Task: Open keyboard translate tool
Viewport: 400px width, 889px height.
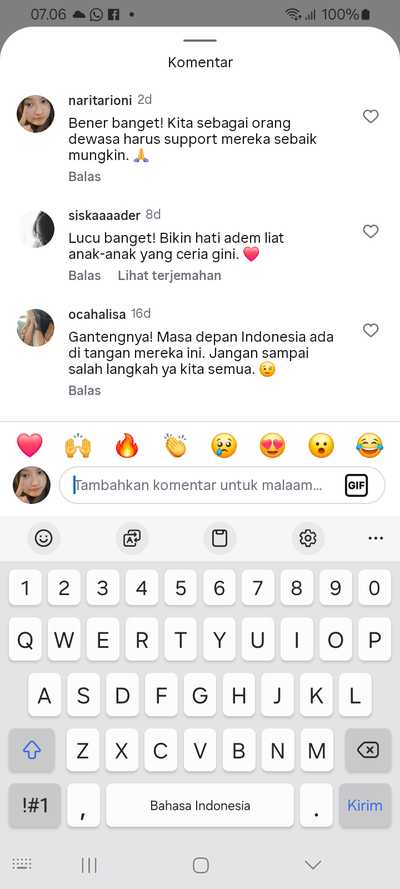Action: pyautogui.click(x=132, y=538)
